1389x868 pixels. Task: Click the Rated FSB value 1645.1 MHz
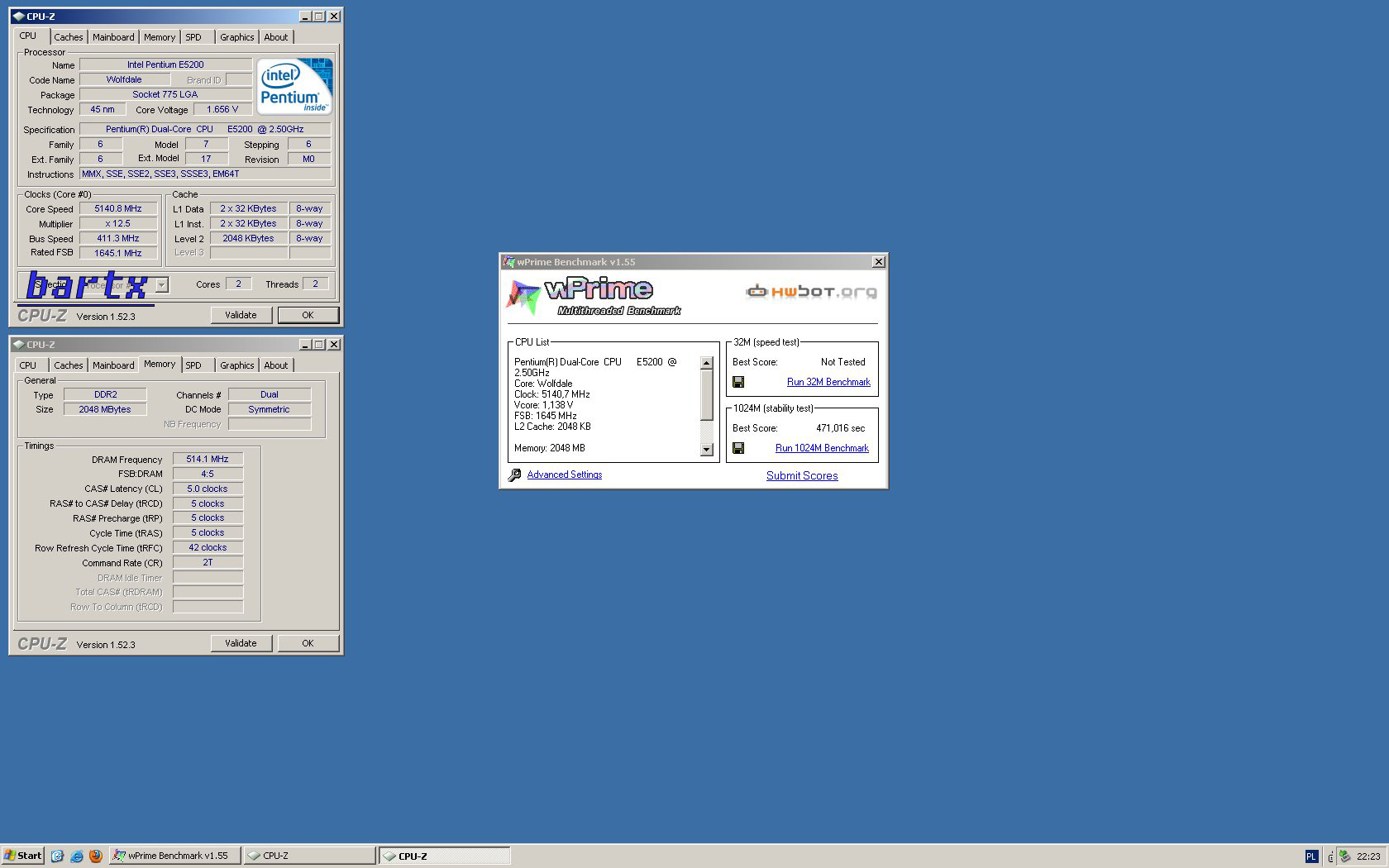118,253
